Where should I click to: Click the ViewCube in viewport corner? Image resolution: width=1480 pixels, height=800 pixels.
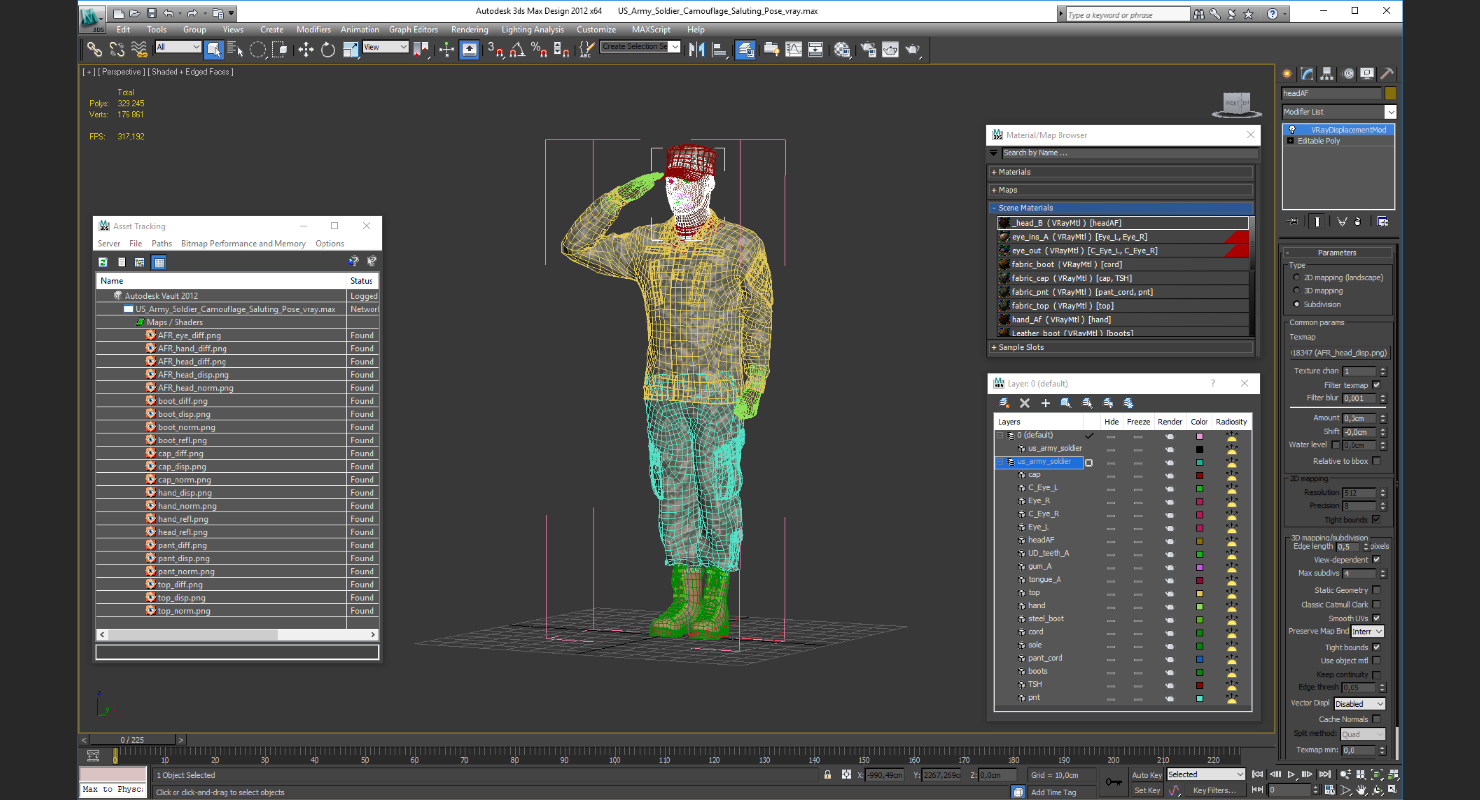pyautogui.click(x=1238, y=103)
